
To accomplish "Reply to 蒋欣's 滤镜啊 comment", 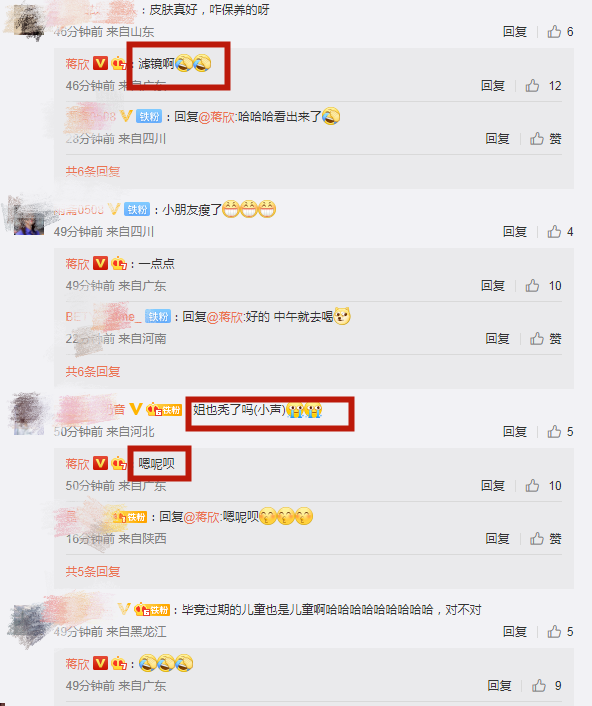I will [493, 86].
